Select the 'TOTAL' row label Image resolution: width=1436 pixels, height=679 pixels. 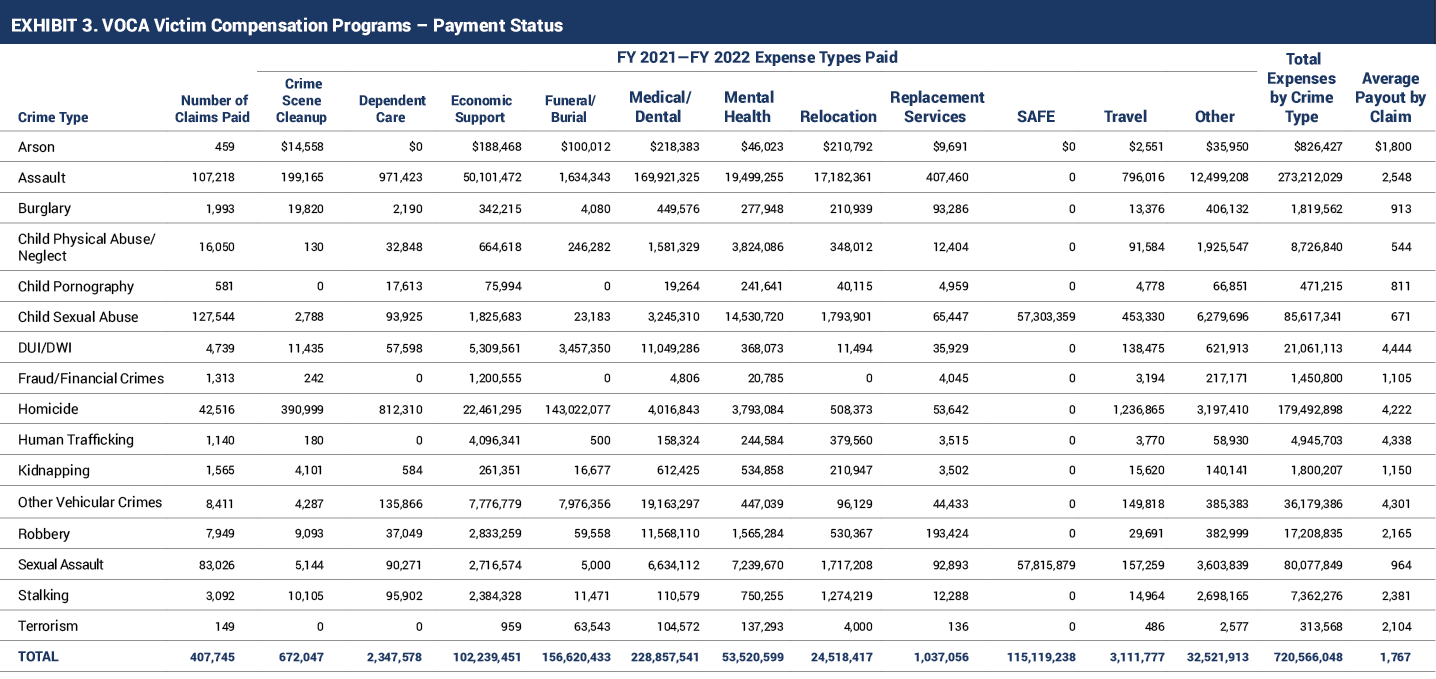click(x=39, y=657)
